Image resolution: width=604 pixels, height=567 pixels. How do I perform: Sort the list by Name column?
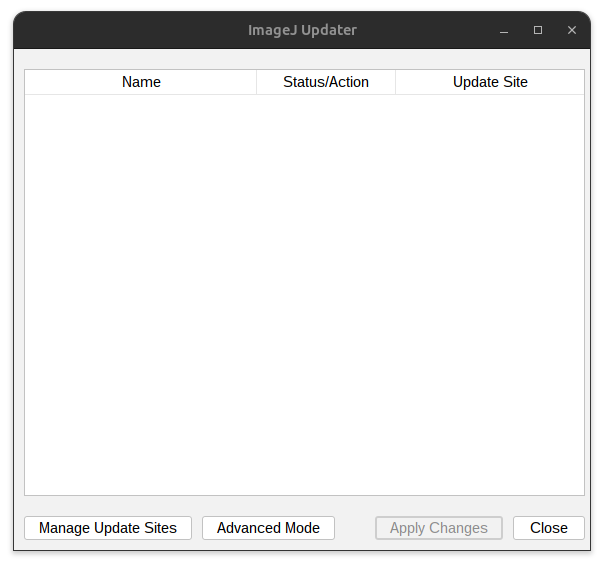click(141, 82)
